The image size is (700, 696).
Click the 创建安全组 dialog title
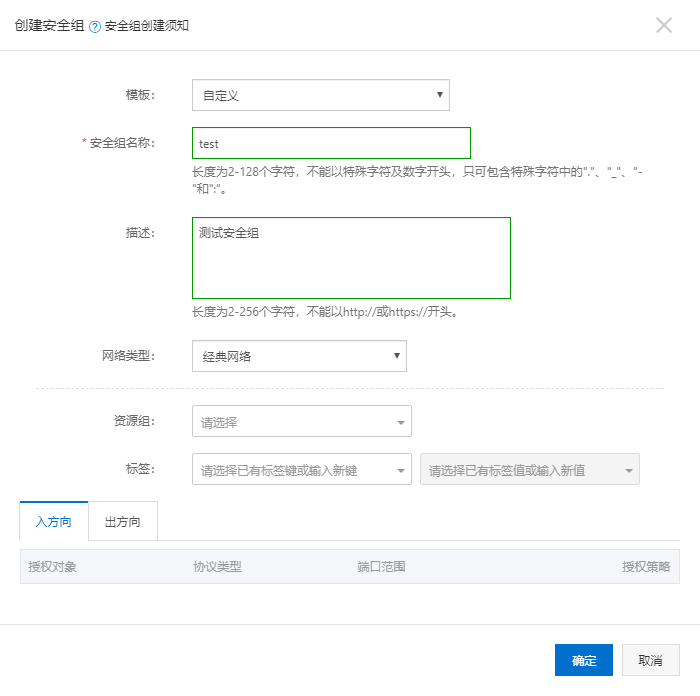pyautogui.click(x=49, y=25)
